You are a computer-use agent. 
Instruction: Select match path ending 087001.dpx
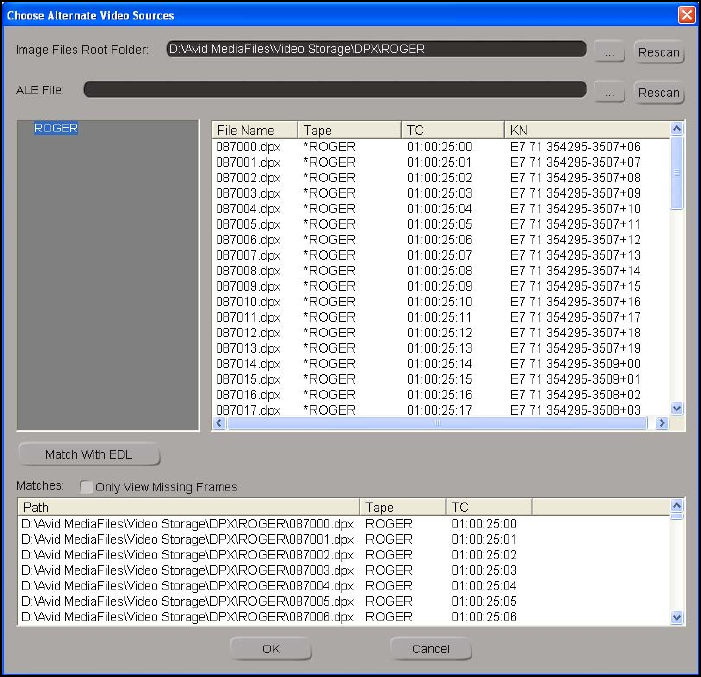[188, 539]
